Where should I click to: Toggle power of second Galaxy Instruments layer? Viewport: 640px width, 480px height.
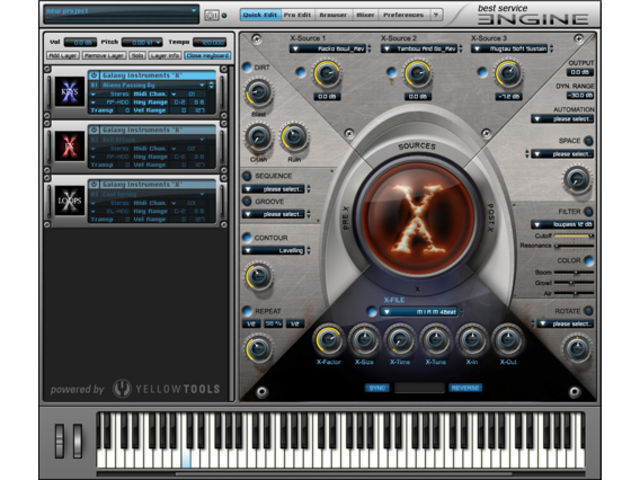point(94,130)
